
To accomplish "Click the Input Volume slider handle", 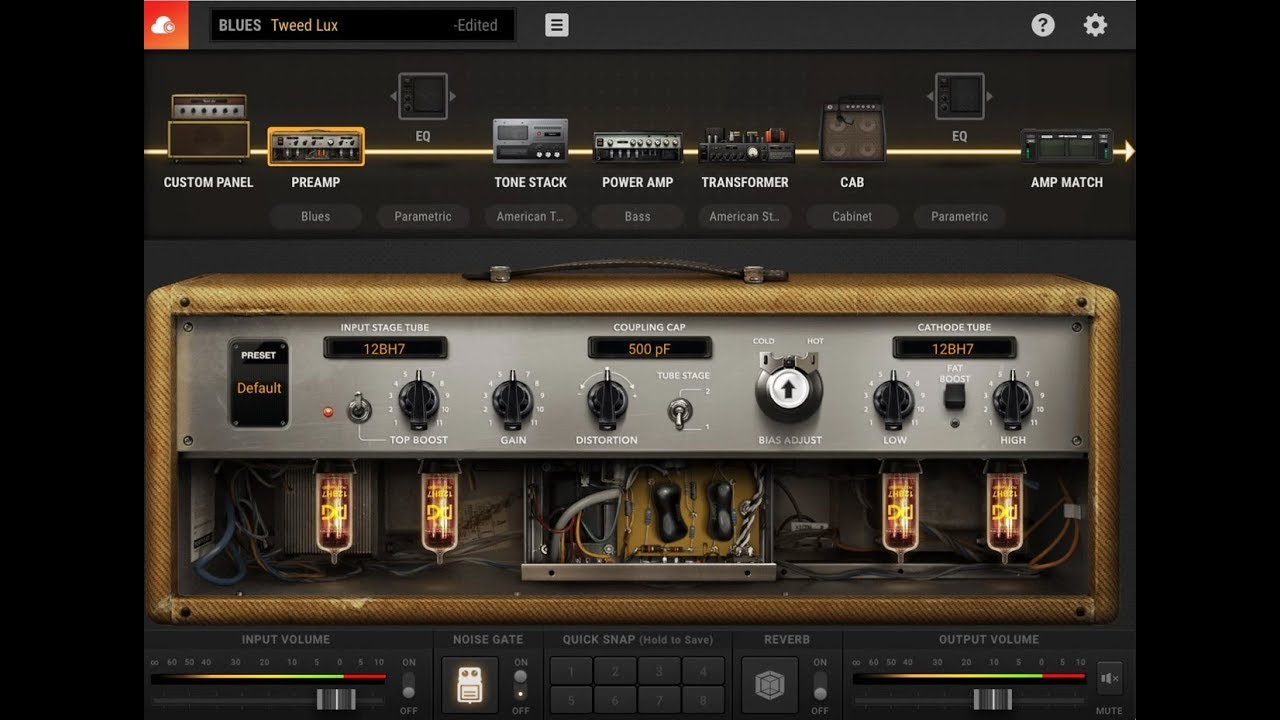I will coord(336,699).
